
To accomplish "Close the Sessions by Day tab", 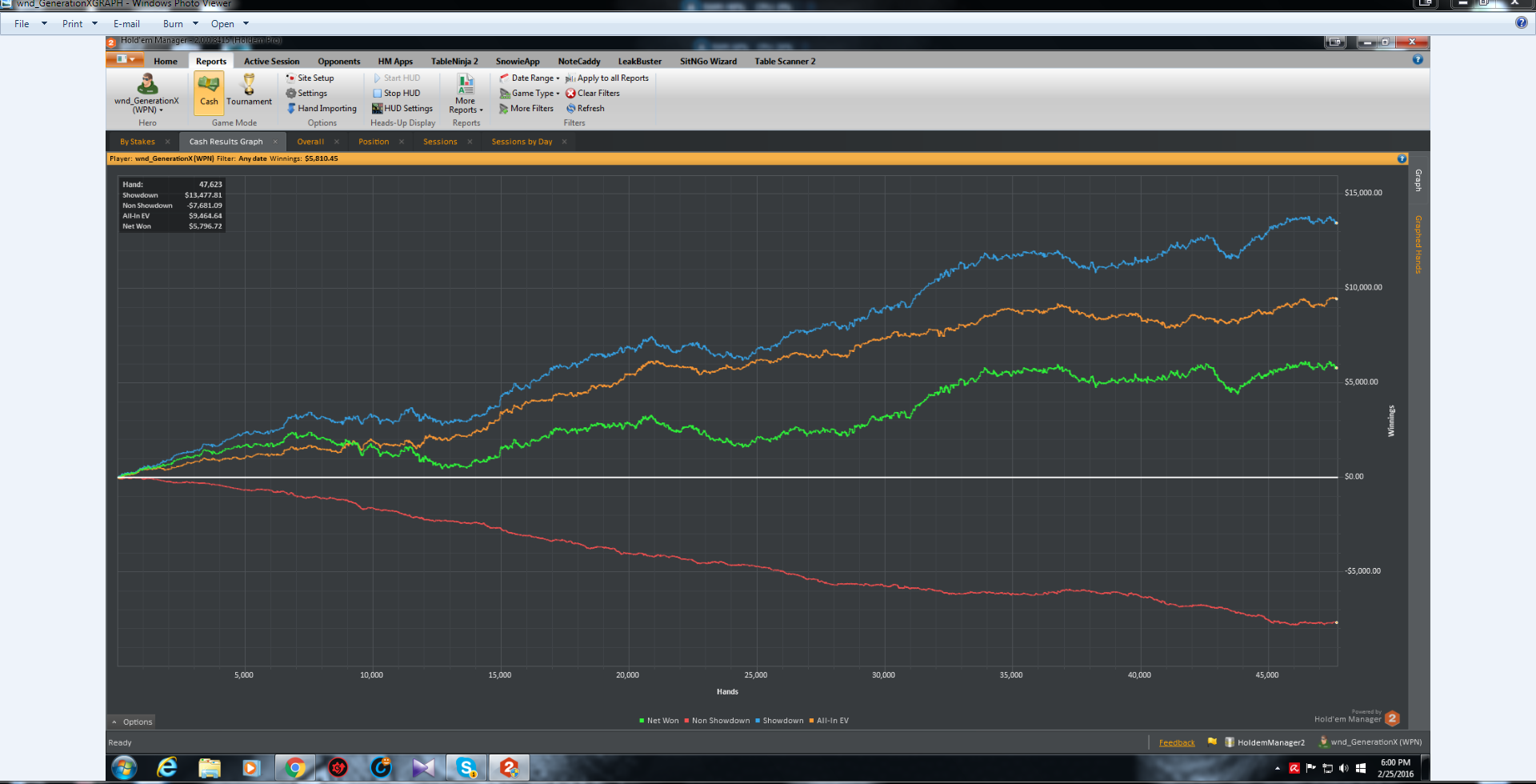I will 565,142.
